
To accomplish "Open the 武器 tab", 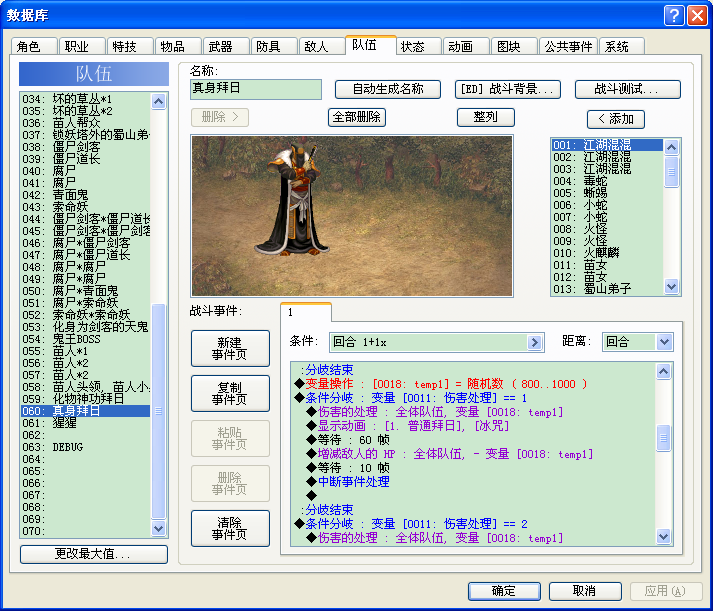I will [x=226, y=46].
